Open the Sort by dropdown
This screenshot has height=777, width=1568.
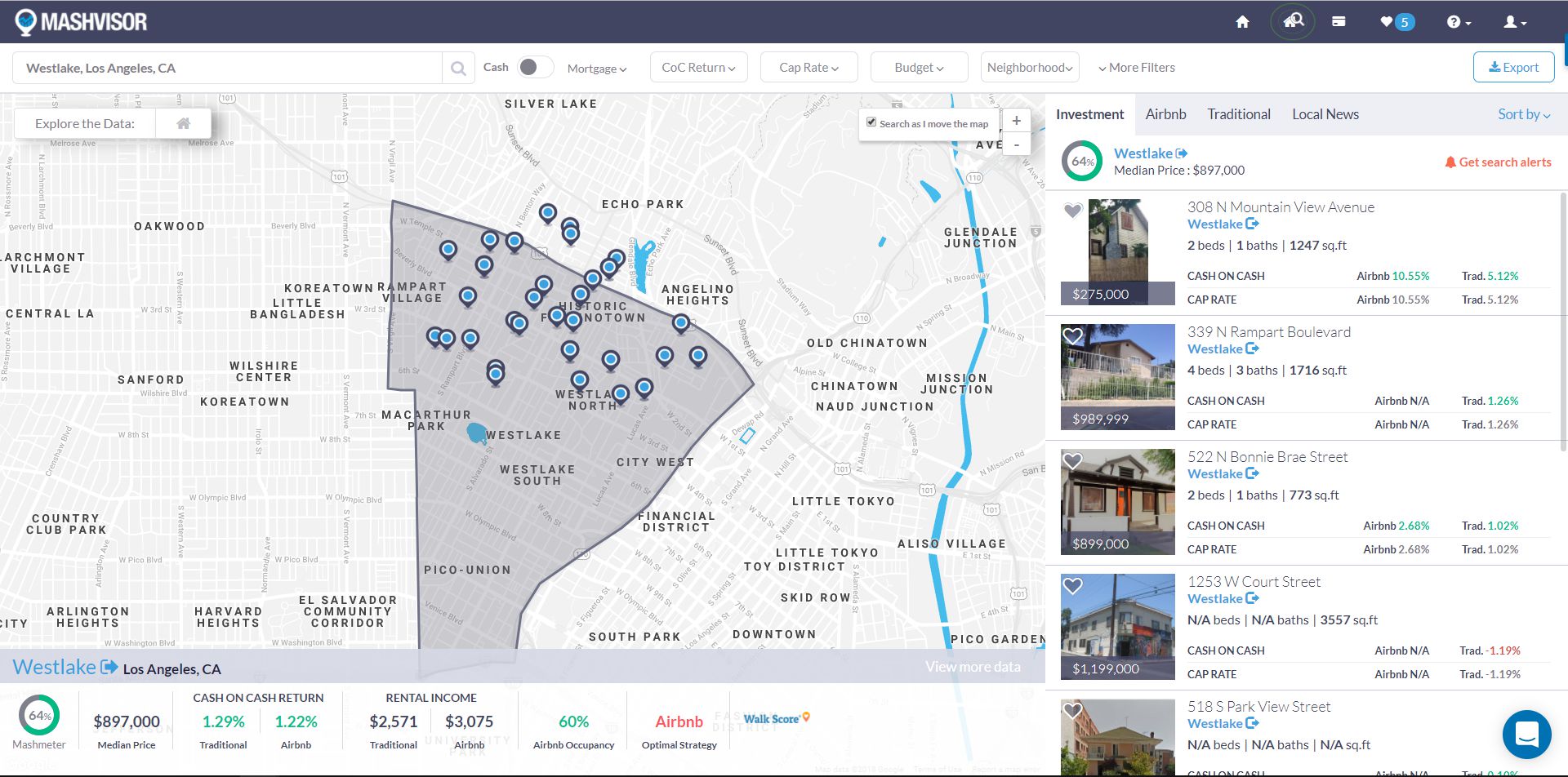[1523, 115]
